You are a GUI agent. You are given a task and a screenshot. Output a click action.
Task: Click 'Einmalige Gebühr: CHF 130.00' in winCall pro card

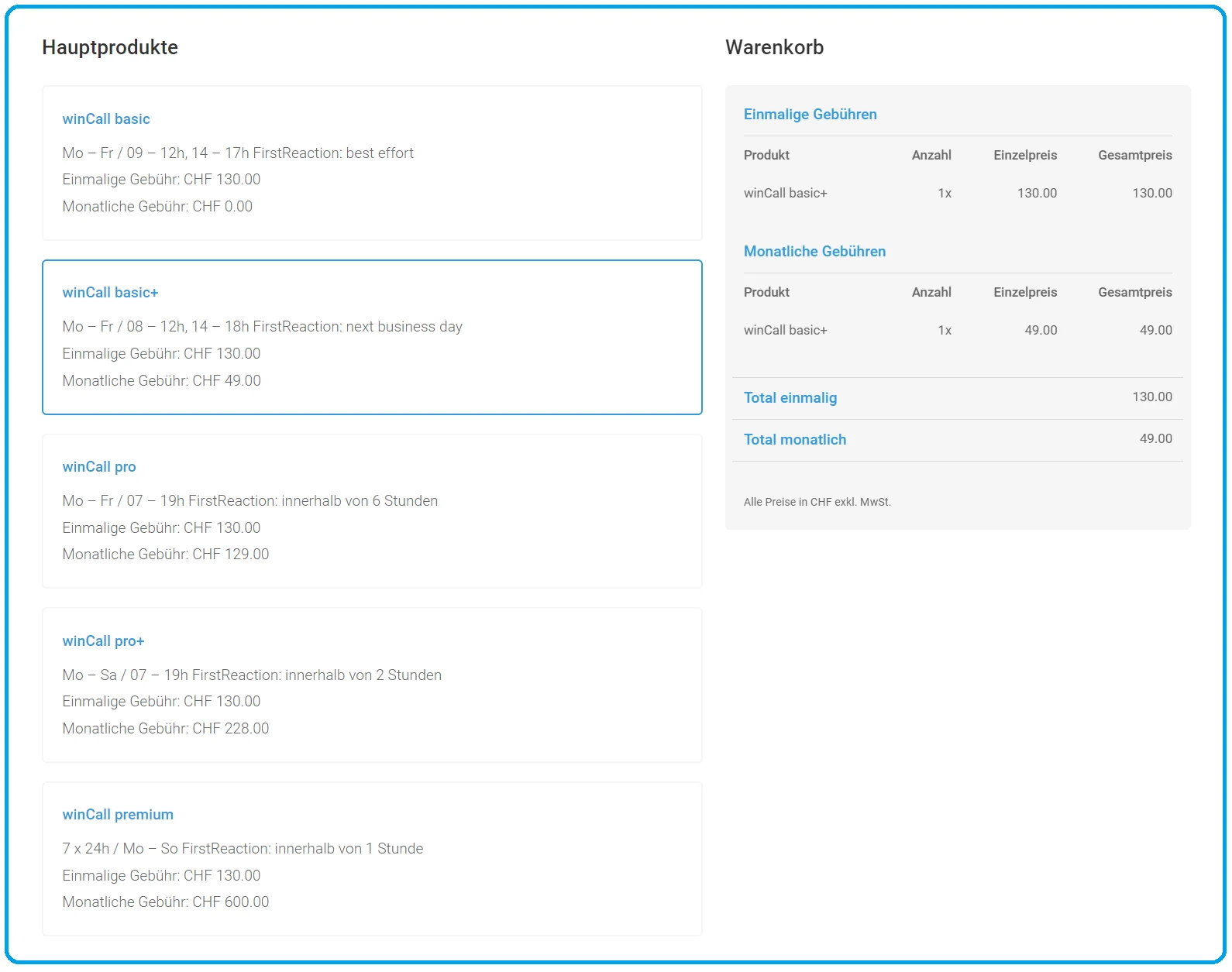(161, 528)
